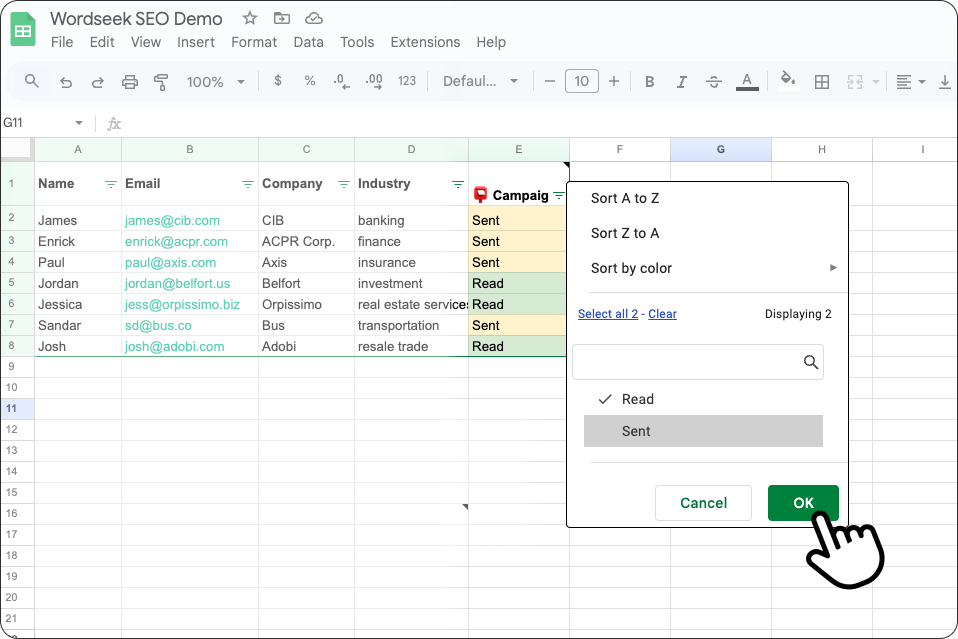Move document using the folder icon
The width and height of the screenshot is (958, 639).
point(282,18)
